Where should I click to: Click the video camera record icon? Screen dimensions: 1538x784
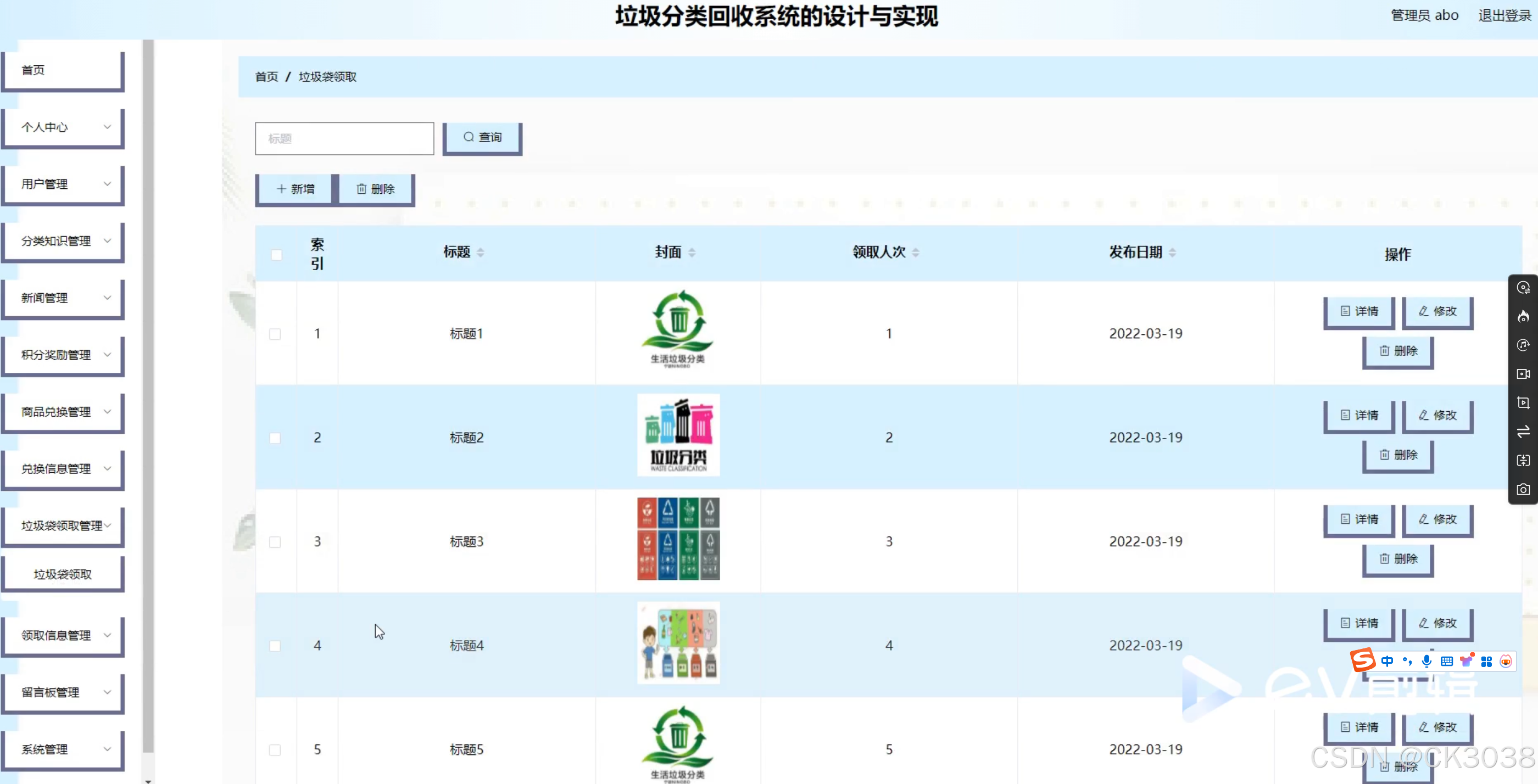click(x=1523, y=374)
